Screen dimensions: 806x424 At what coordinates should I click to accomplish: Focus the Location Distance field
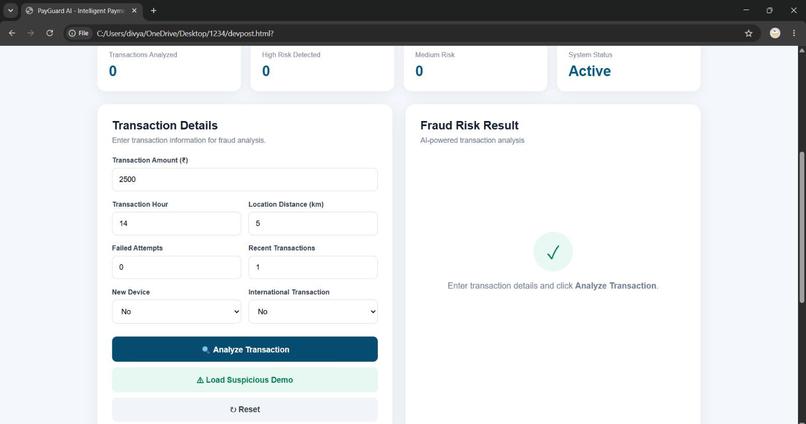coord(313,224)
